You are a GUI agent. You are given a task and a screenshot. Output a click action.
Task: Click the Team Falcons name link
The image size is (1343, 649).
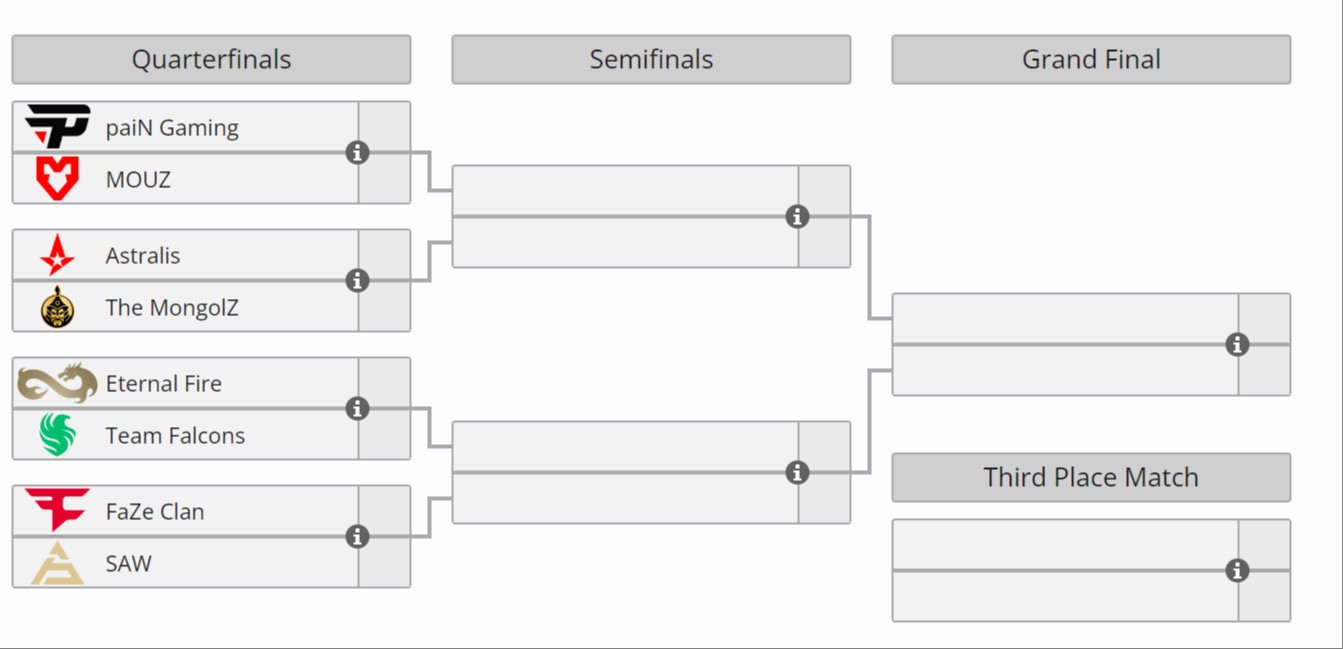click(x=175, y=435)
